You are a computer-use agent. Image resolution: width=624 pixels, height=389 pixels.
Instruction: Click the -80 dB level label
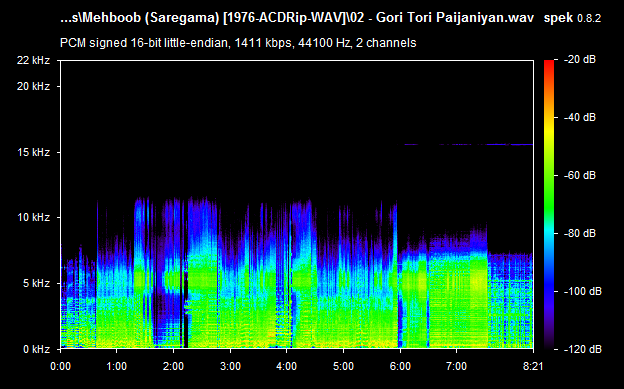point(580,233)
